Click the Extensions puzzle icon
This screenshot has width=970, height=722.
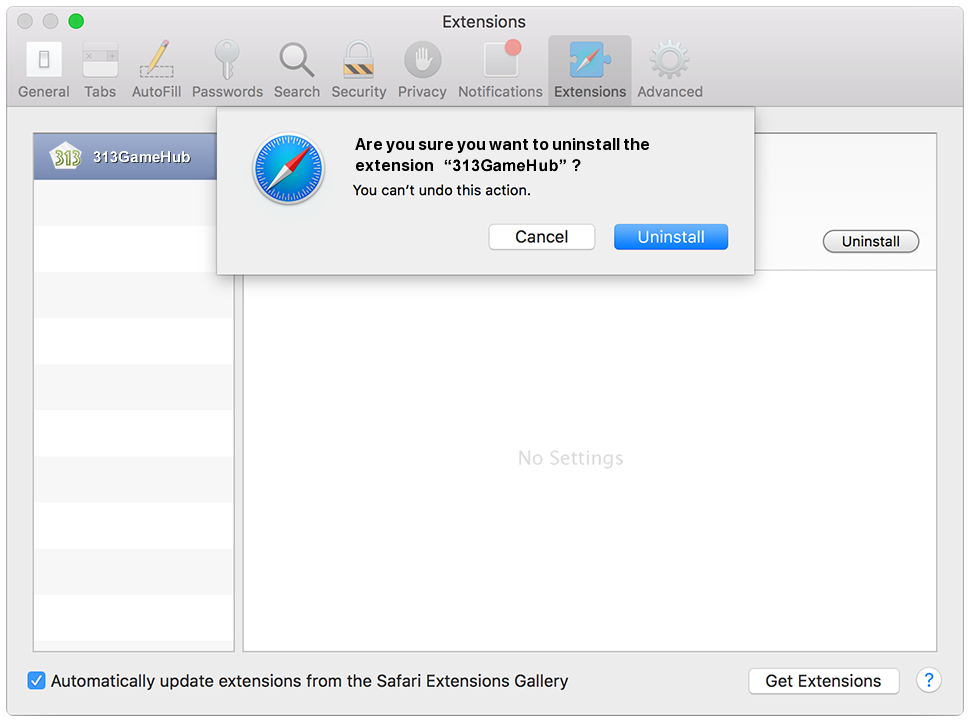[589, 60]
